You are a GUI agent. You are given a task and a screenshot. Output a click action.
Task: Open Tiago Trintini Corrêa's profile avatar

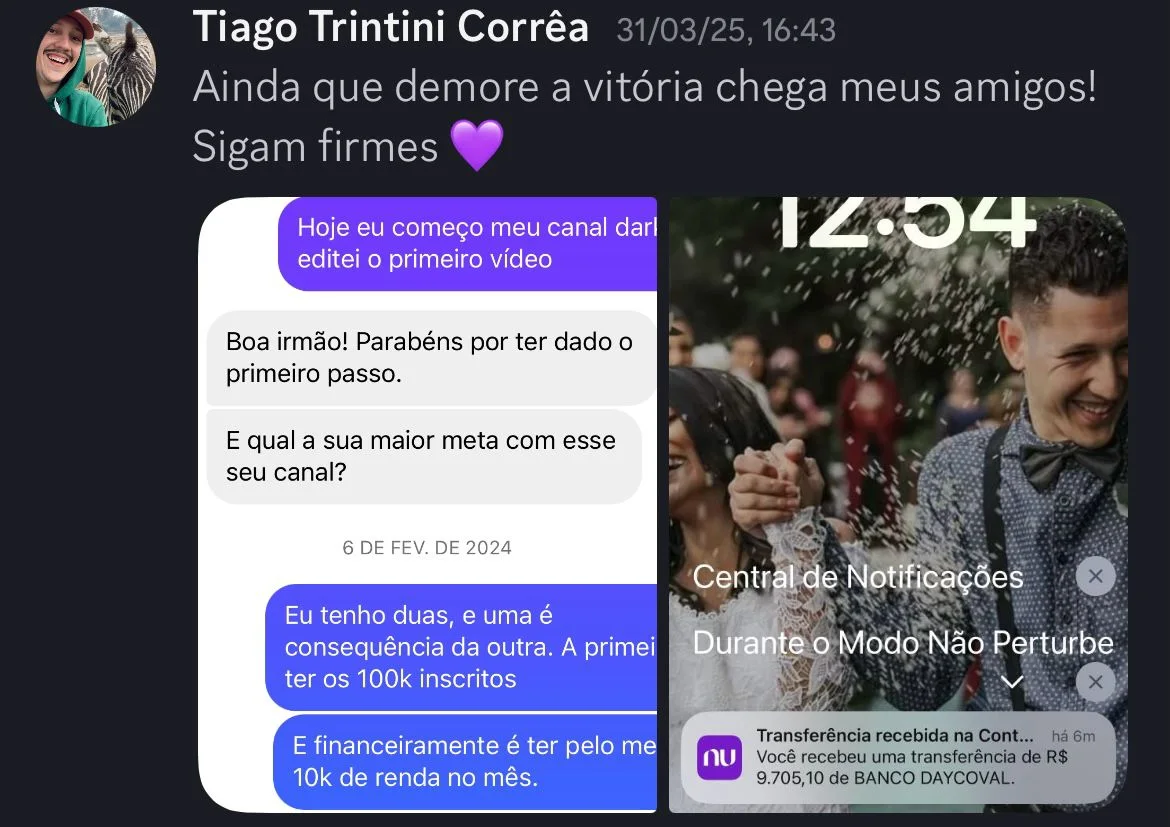tap(96, 66)
